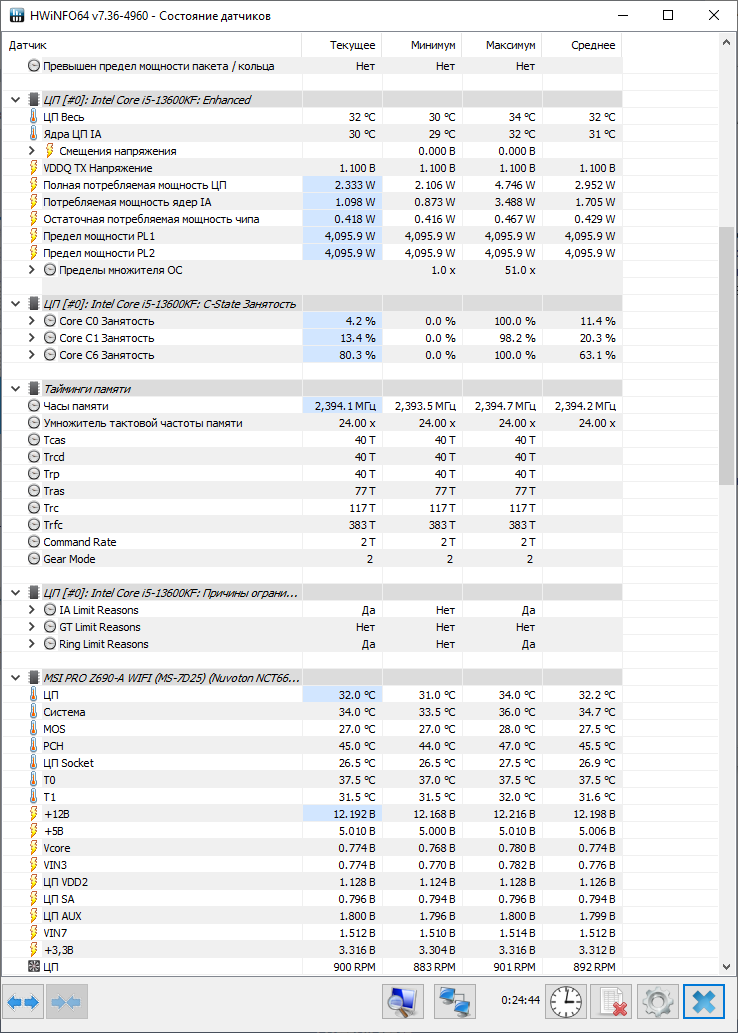Collapse the C-State Занятость group

point(15,304)
